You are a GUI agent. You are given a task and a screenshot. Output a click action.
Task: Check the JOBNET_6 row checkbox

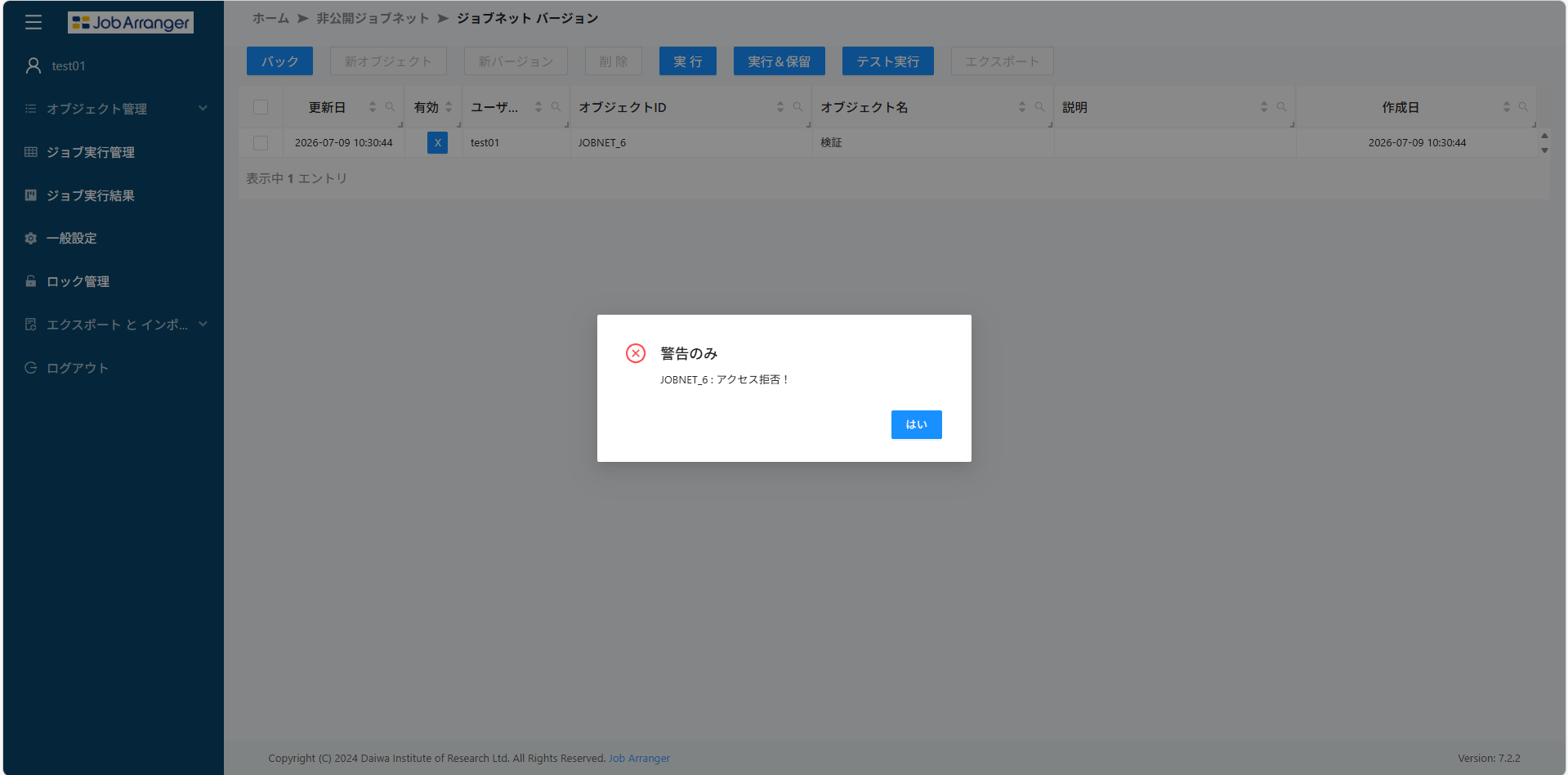click(261, 143)
